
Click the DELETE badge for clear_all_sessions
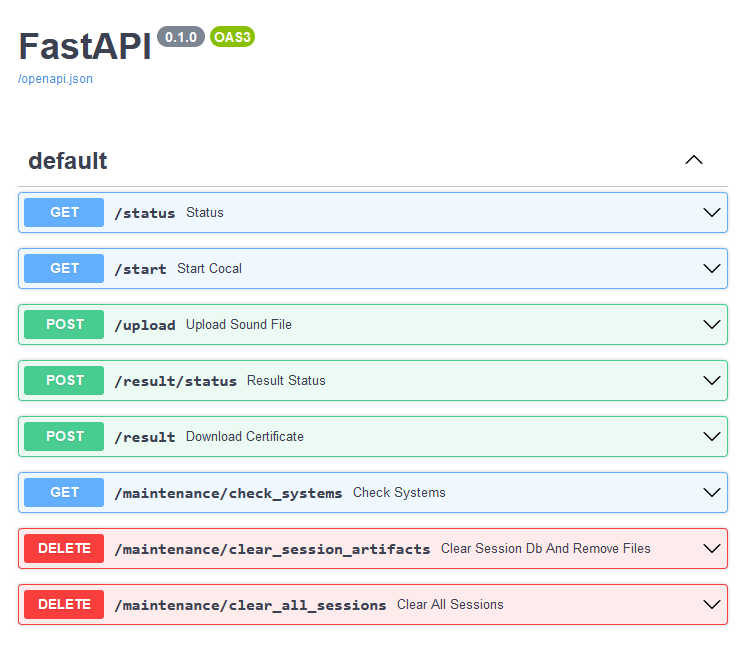pyautogui.click(x=64, y=604)
